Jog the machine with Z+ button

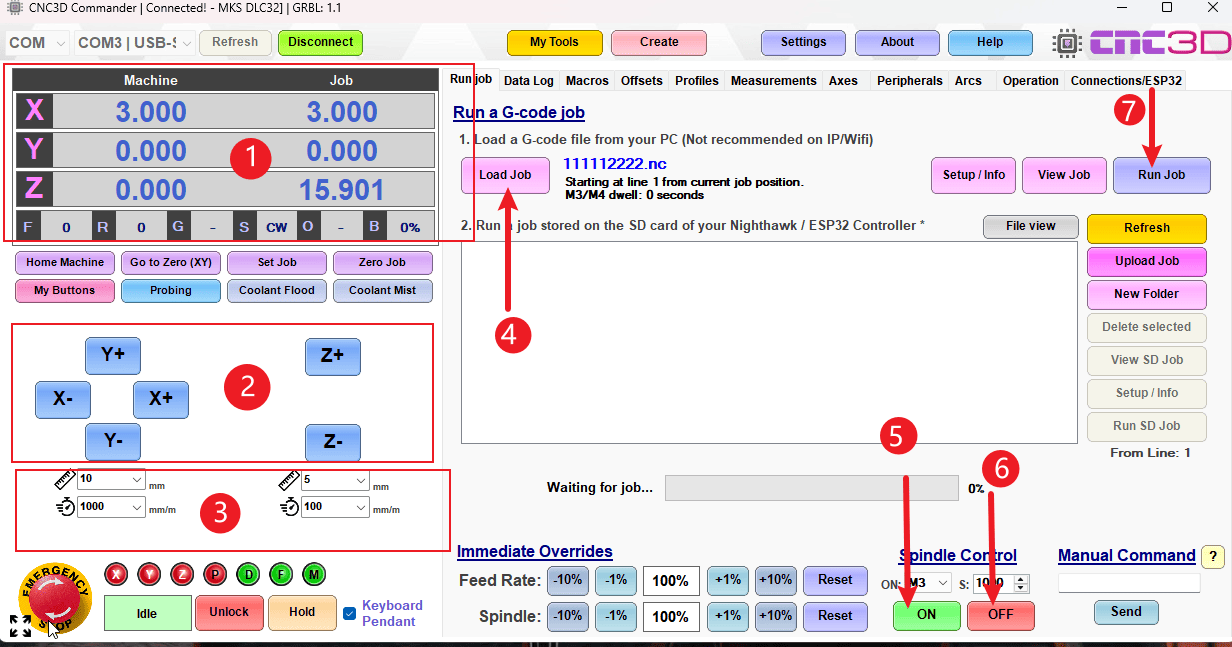pos(332,356)
